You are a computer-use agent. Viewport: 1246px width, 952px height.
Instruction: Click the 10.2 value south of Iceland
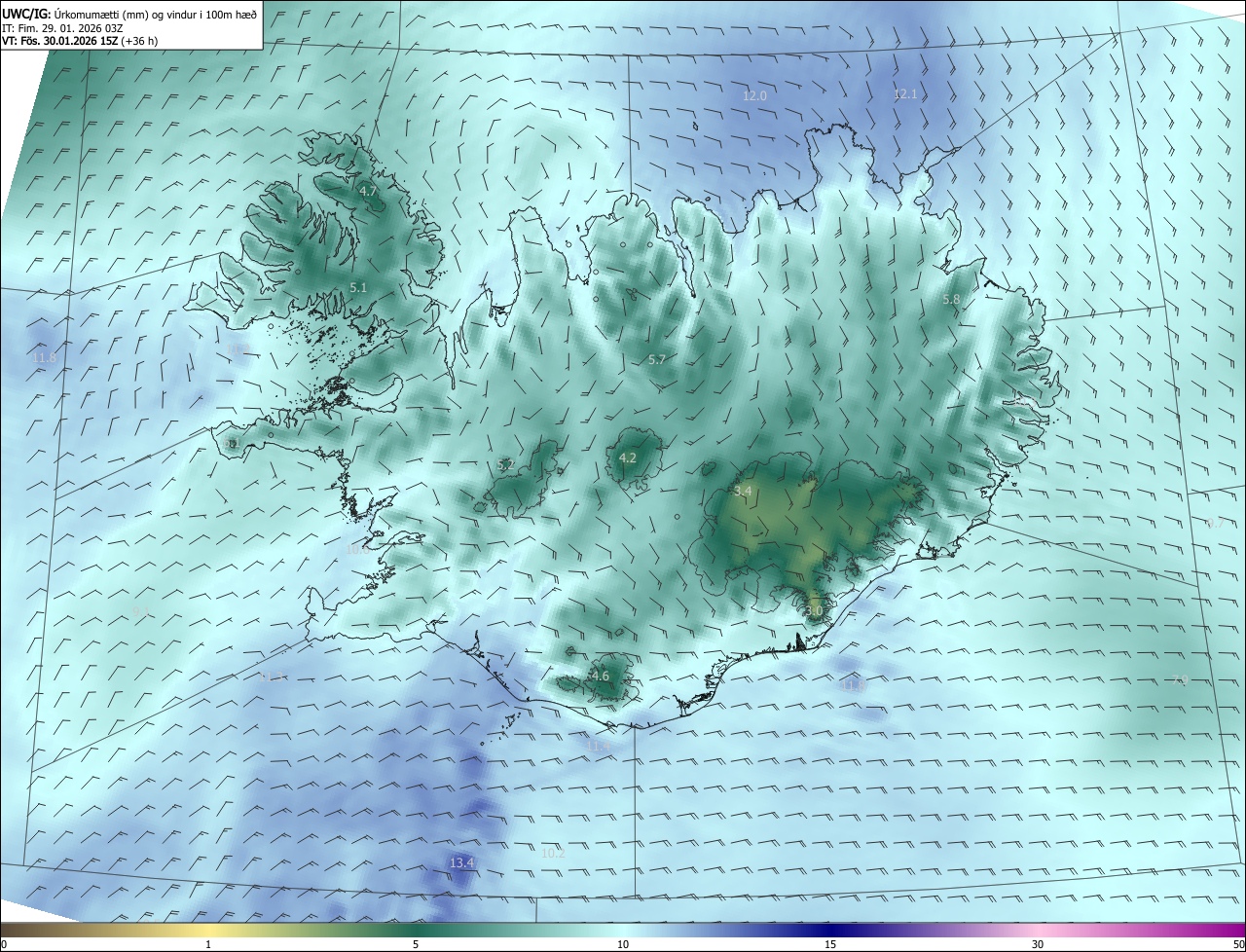[x=553, y=853]
